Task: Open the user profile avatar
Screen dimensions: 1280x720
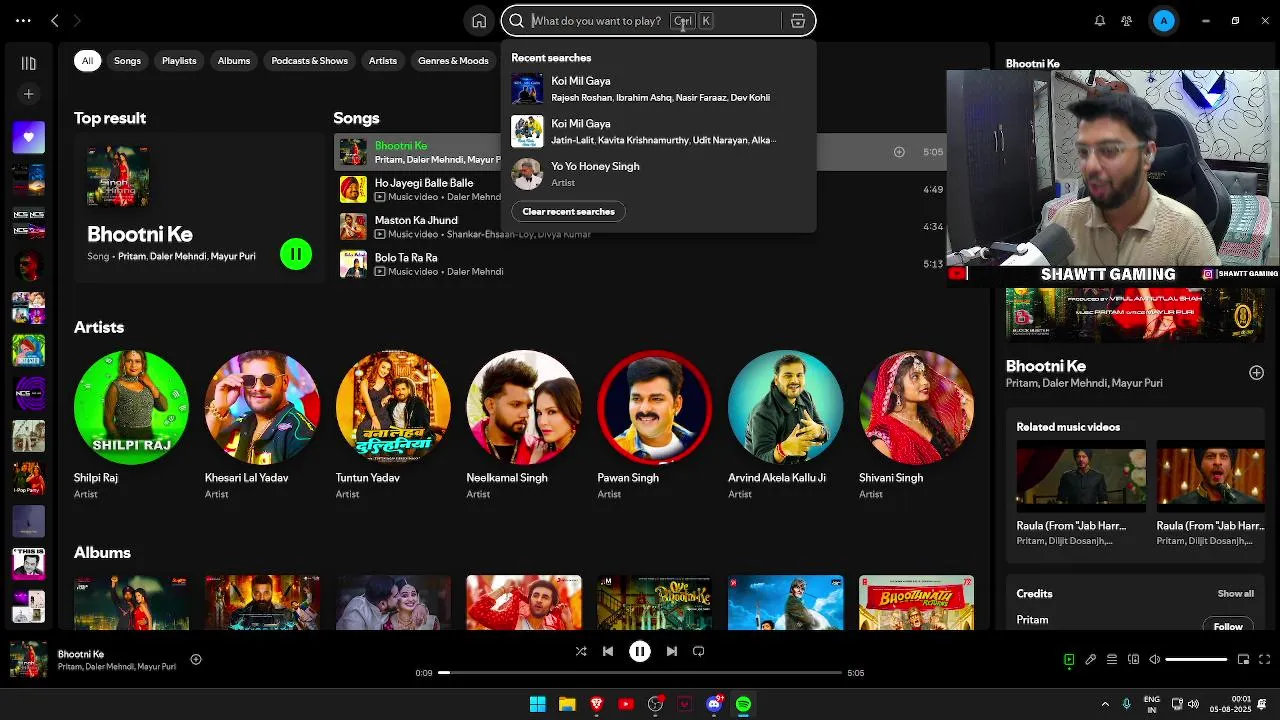Action: point(1163,21)
